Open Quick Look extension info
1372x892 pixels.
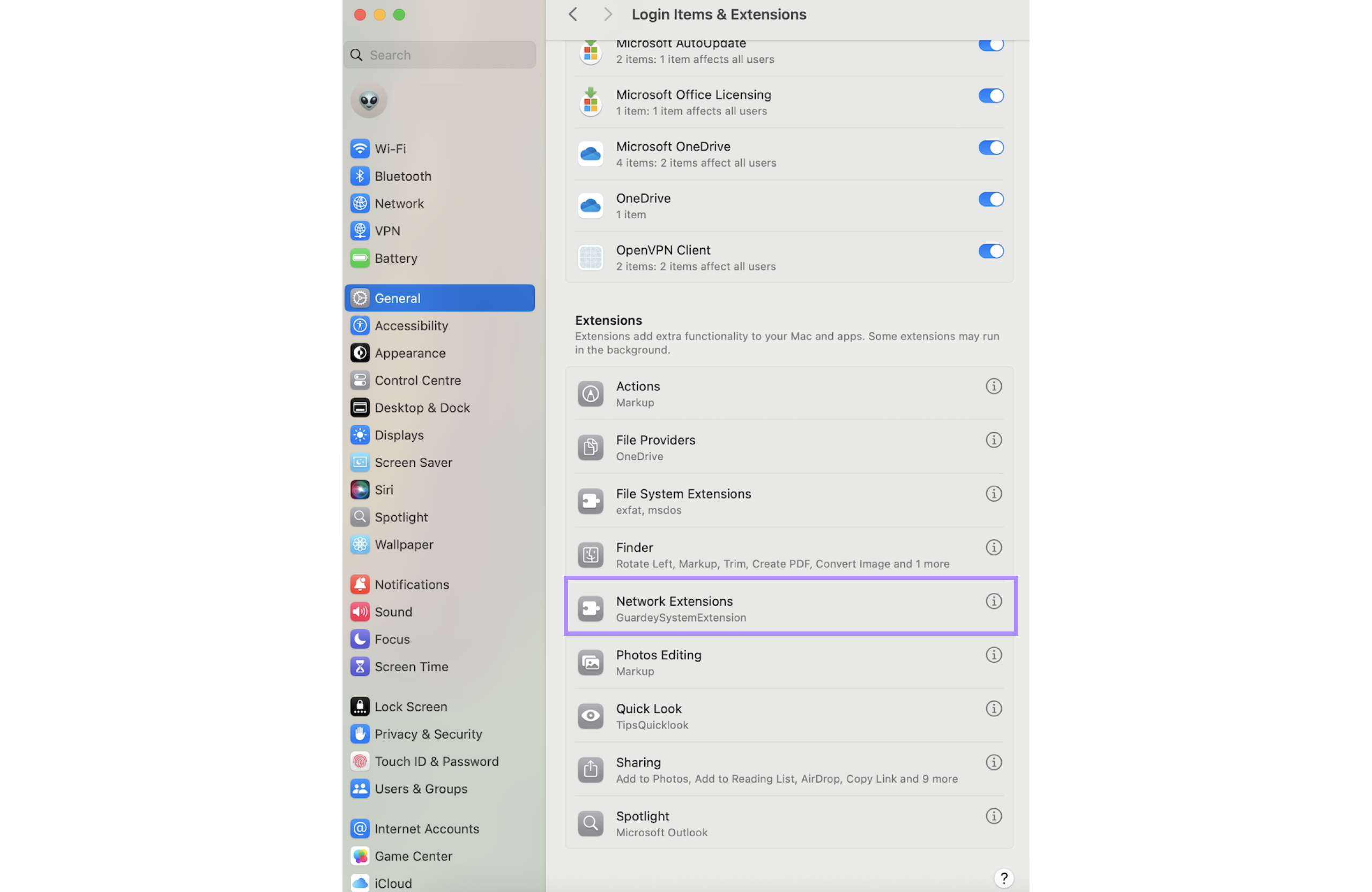click(x=993, y=709)
